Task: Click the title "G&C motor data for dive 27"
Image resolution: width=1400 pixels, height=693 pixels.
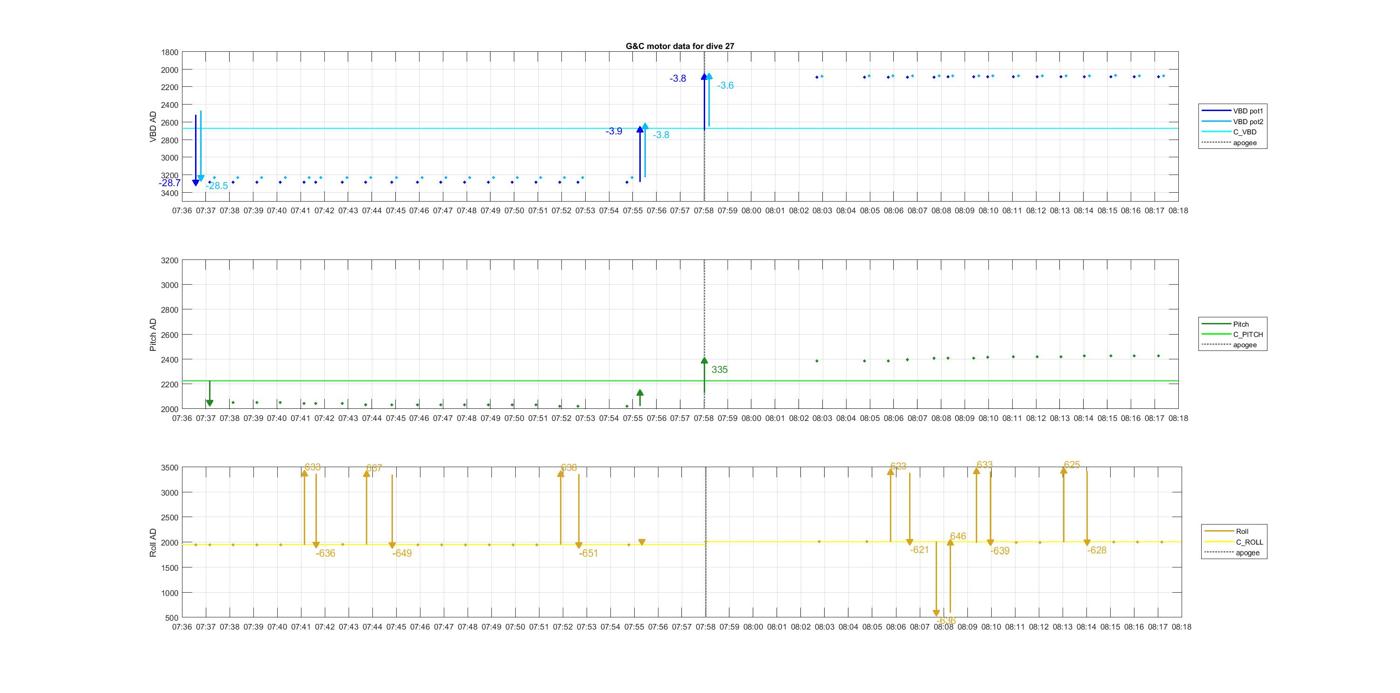Action: click(x=680, y=46)
